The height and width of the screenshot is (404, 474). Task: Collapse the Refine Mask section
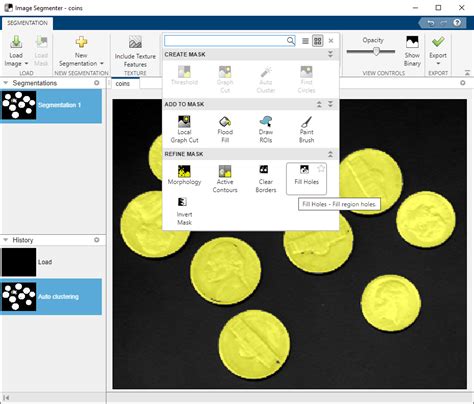point(330,154)
